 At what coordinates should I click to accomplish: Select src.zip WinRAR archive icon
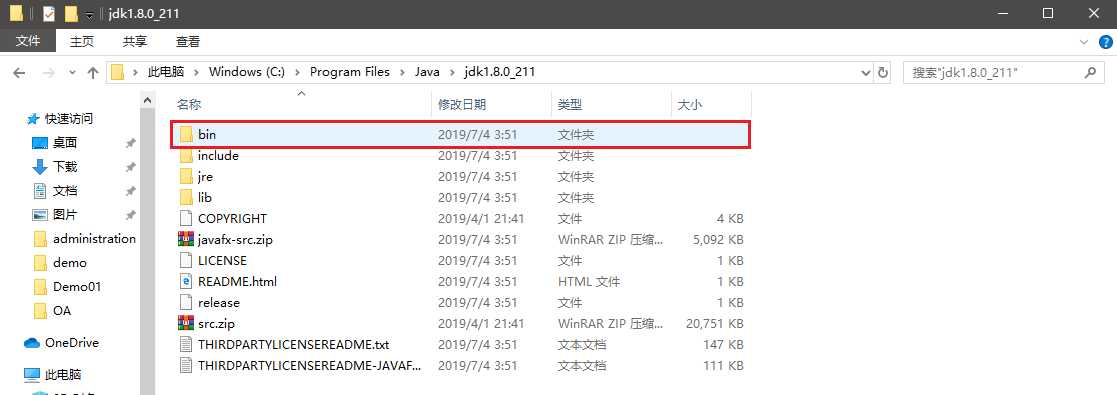186,324
